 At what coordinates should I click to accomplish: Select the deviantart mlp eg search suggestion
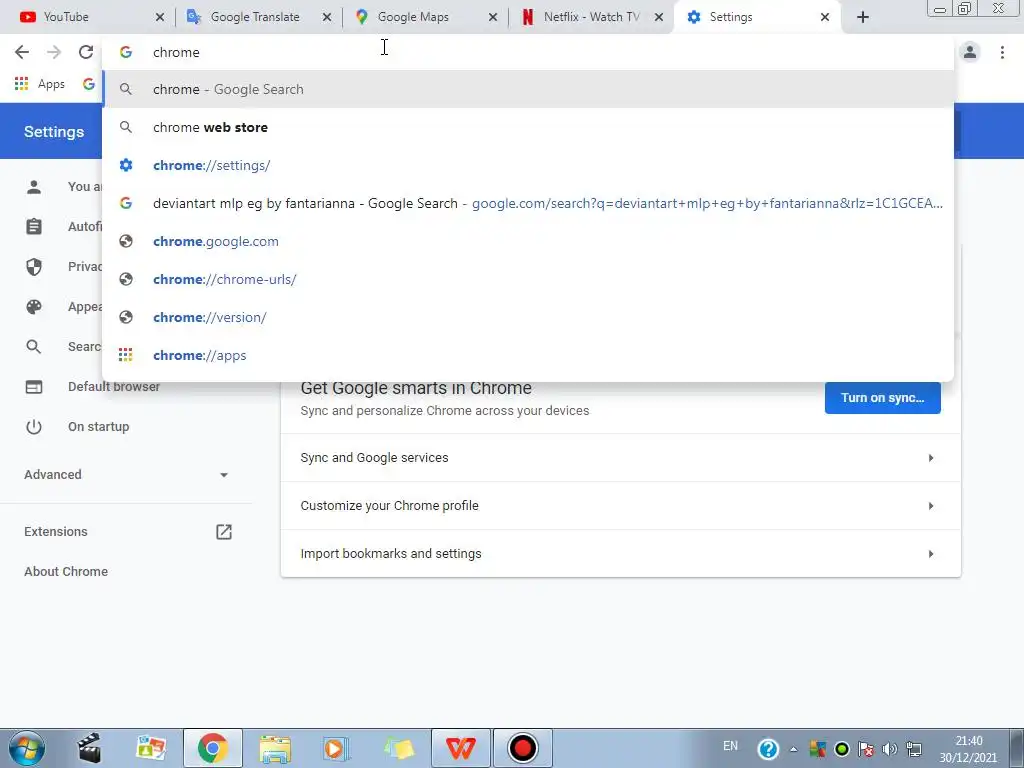(528, 203)
